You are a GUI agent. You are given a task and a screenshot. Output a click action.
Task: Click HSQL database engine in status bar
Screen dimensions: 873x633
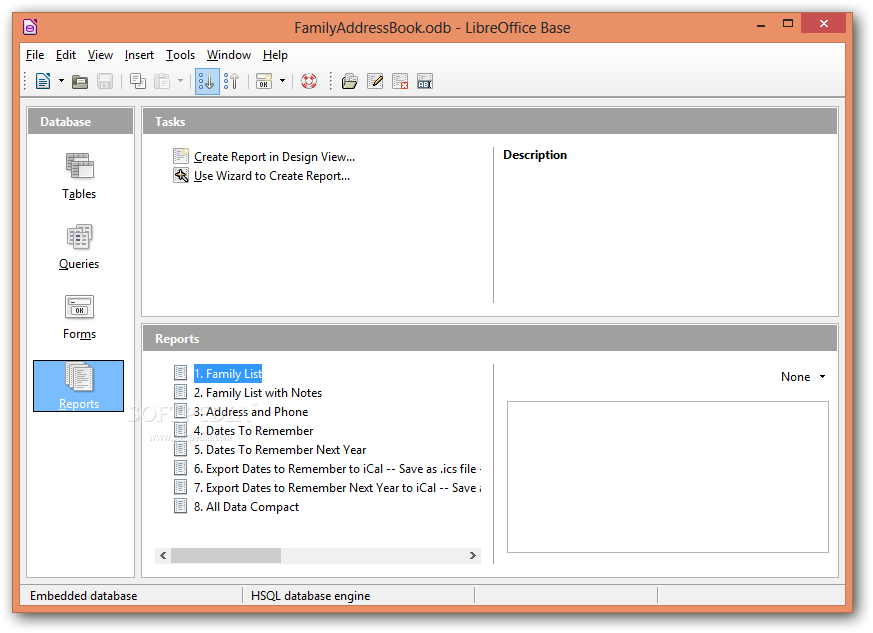pos(310,596)
